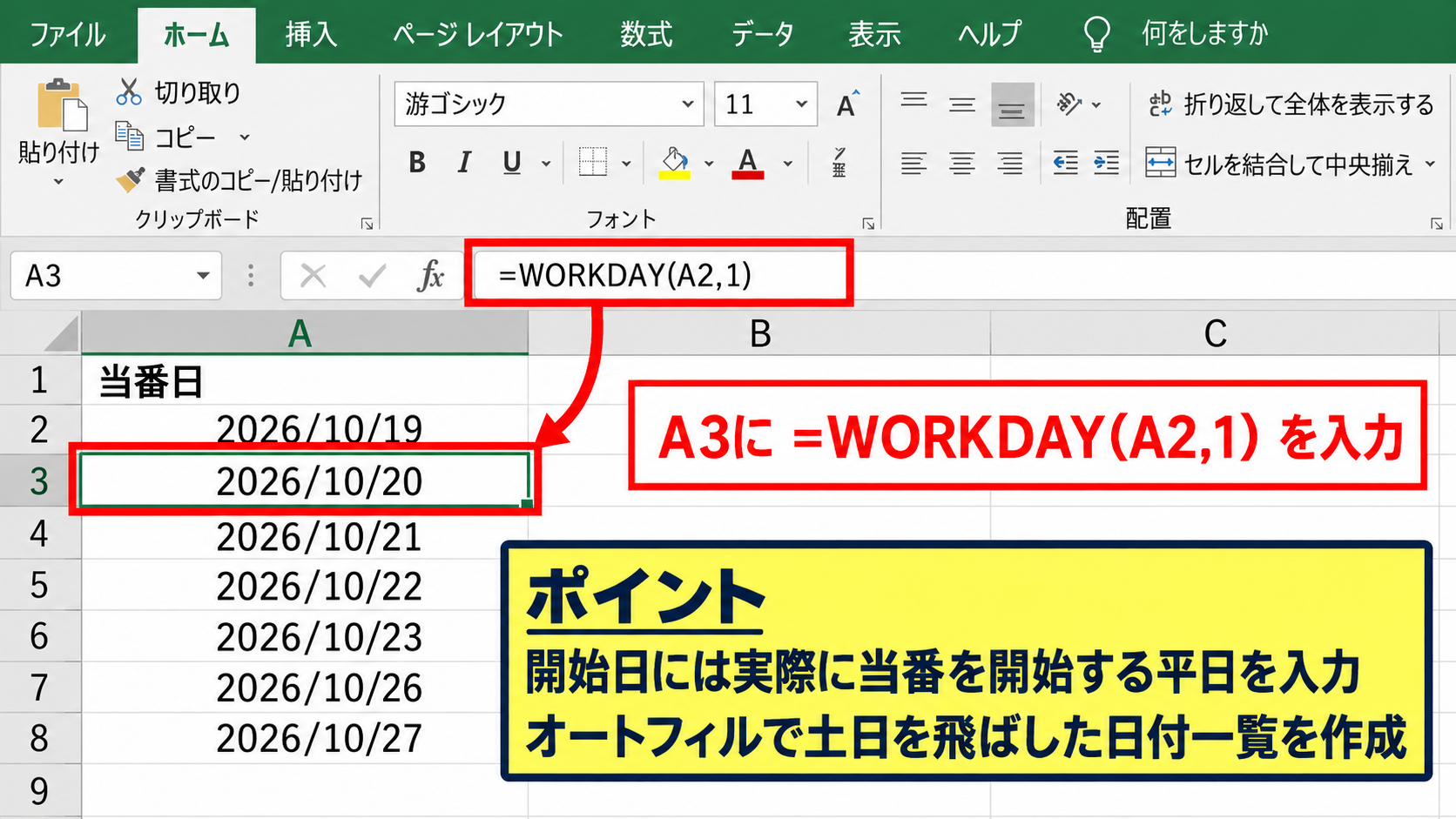The height and width of the screenshot is (819, 1456).
Task: Click the phonetic guide (ruby) icon
Action: point(839,163)
